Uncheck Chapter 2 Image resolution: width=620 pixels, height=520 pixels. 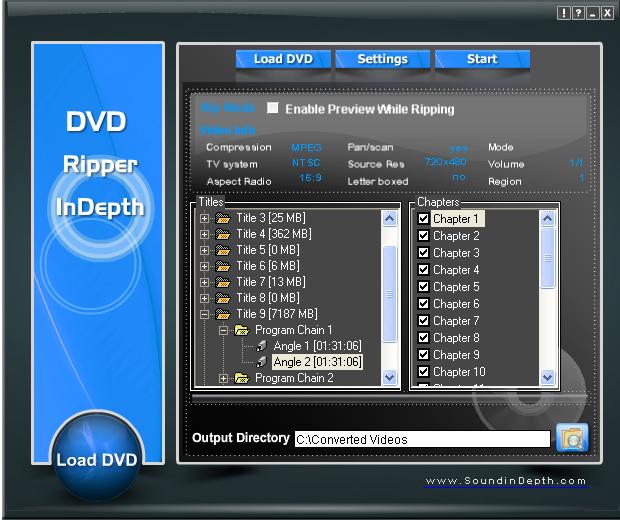[x=423, y=235]
